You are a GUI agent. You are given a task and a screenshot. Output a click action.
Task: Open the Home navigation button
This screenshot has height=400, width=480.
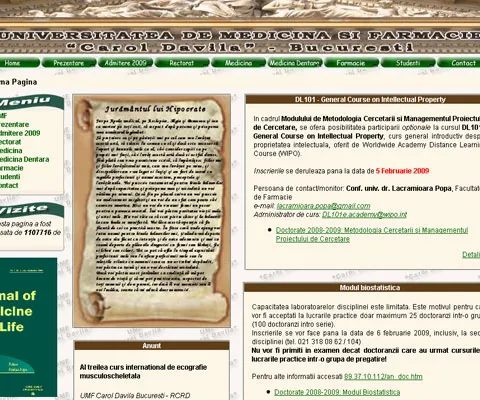pos(19,63)
